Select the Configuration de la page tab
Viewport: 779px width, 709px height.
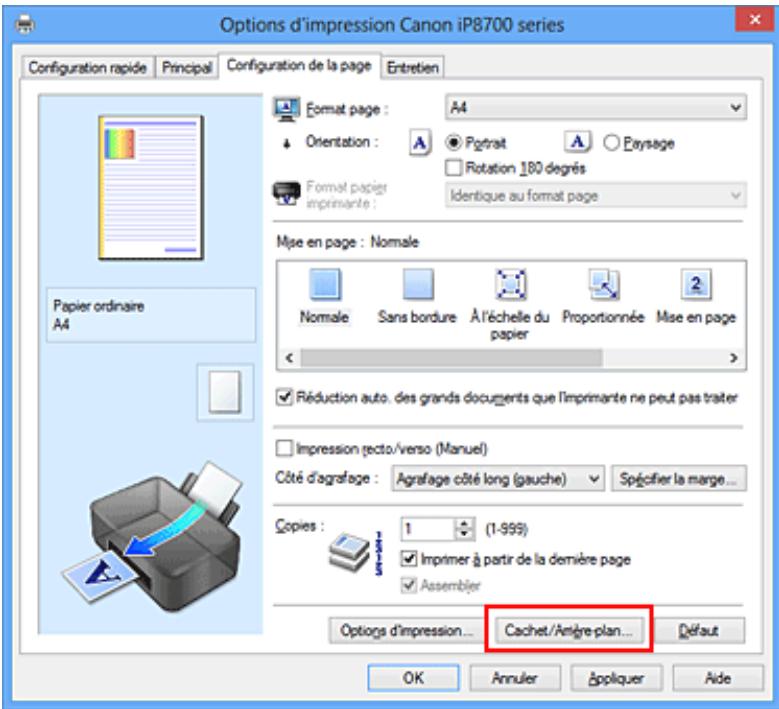click(x=299, y=66)
